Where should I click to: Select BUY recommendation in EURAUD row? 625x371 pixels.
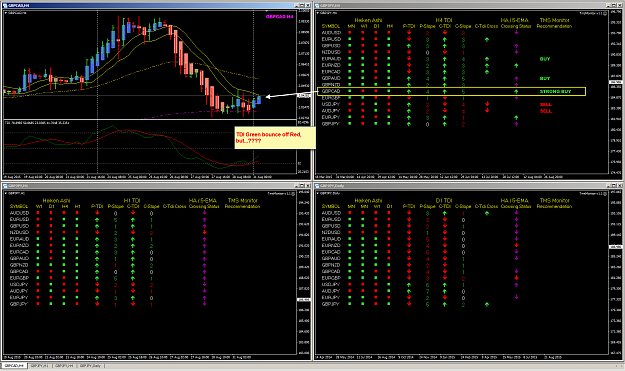545,59
